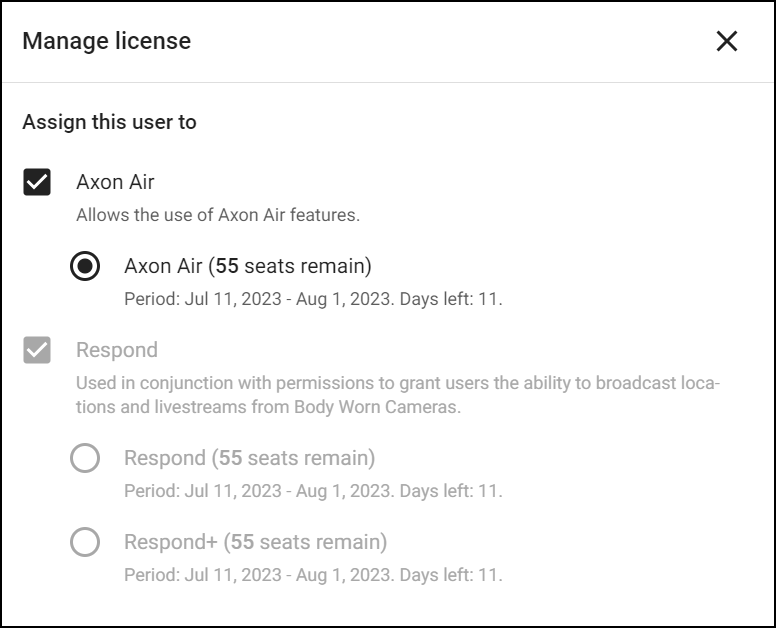Screen dimensions: 776x628
Task: Click 'Allows the use of Axon Air features' text
Action: coord(218,214)
